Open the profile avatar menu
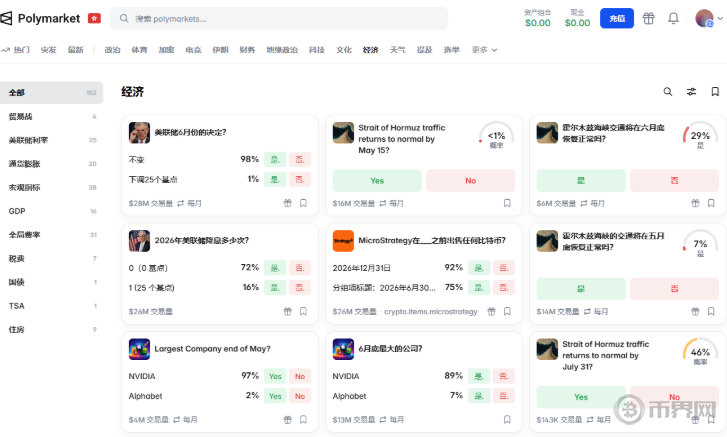The height and width of the screenshot is (437, 727). pyautogui.click(x=708, y=19)
